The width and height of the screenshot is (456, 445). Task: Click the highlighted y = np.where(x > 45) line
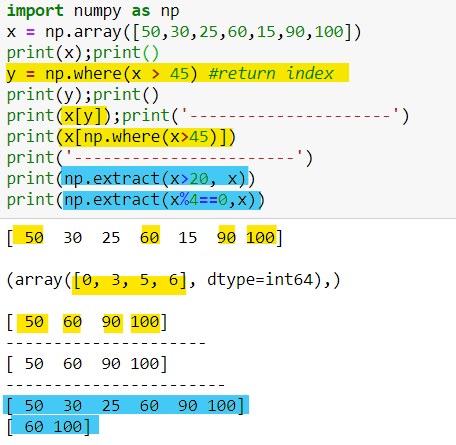tap(177, 73)
